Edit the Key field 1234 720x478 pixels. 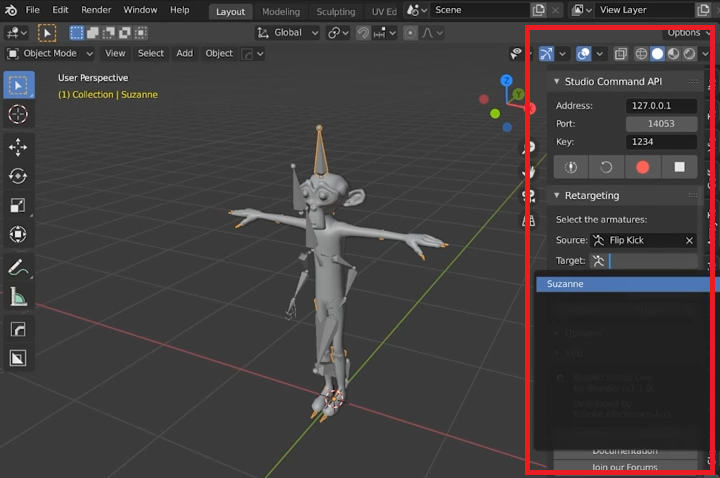coord(661,142)
